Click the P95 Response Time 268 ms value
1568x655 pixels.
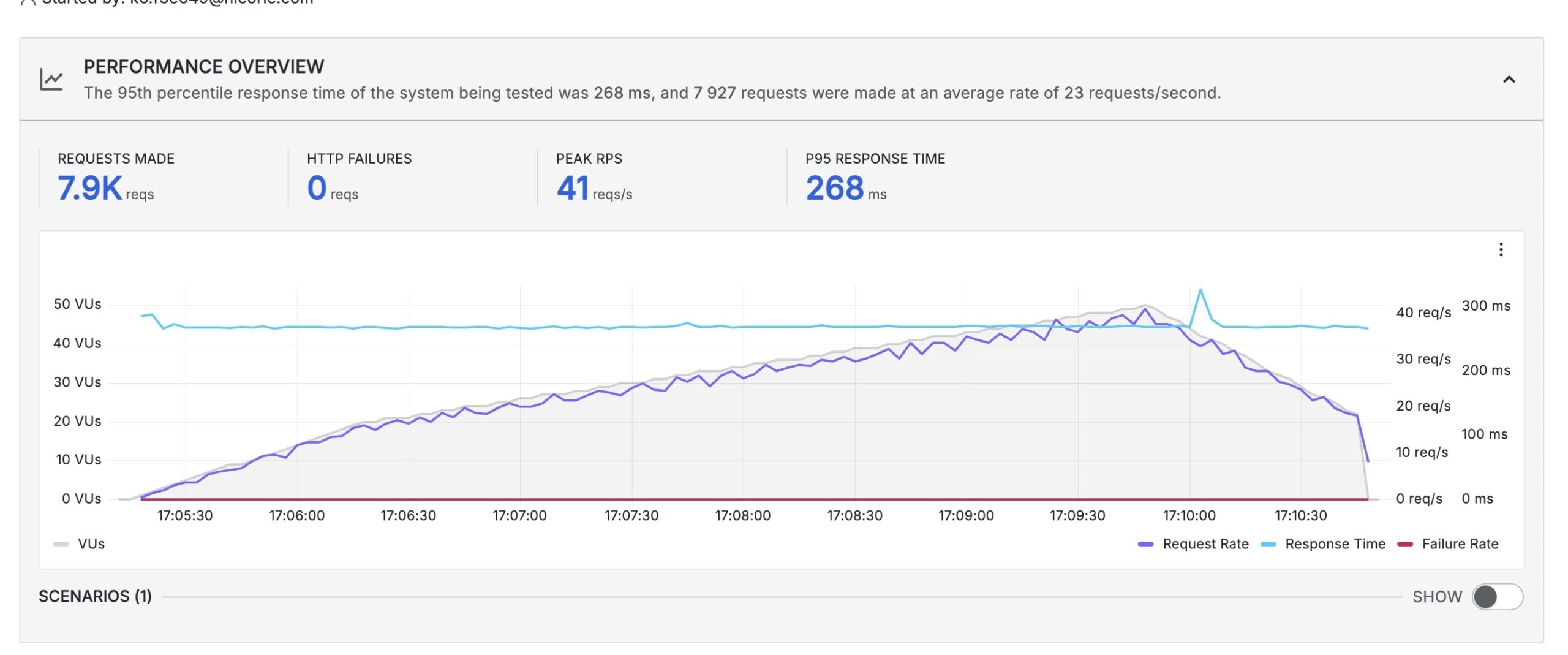(x=834, y=187)
